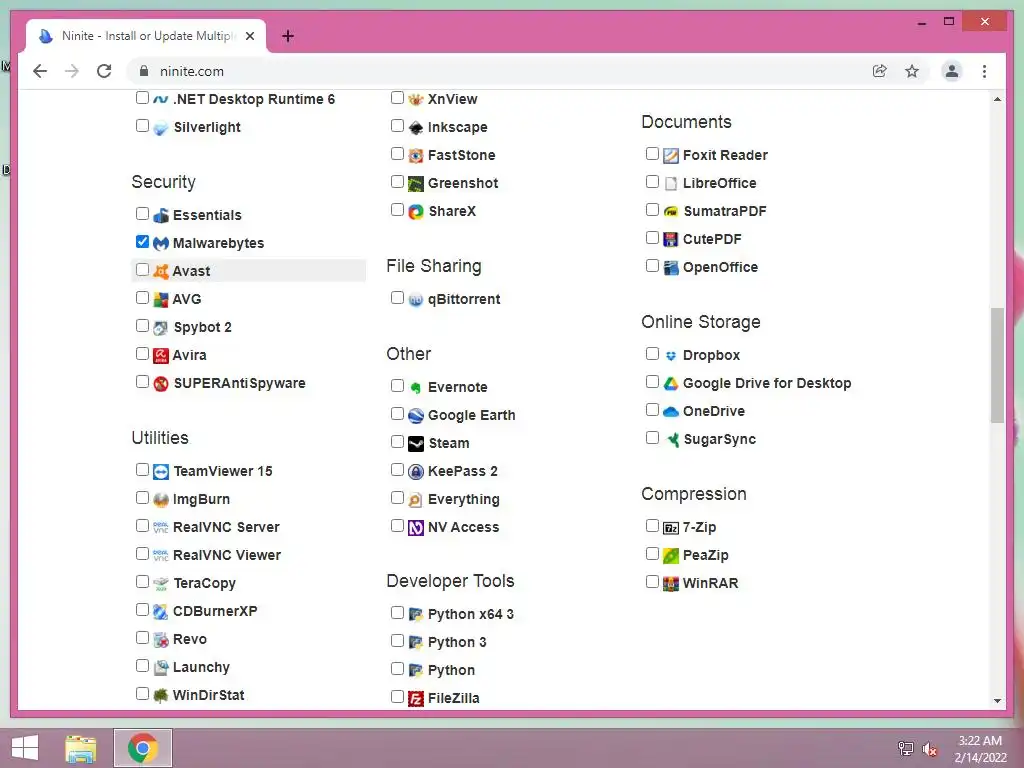This screenshot has width=1024, height=768.
Task: Click the Avira red icon
Action: pos(161,356)
